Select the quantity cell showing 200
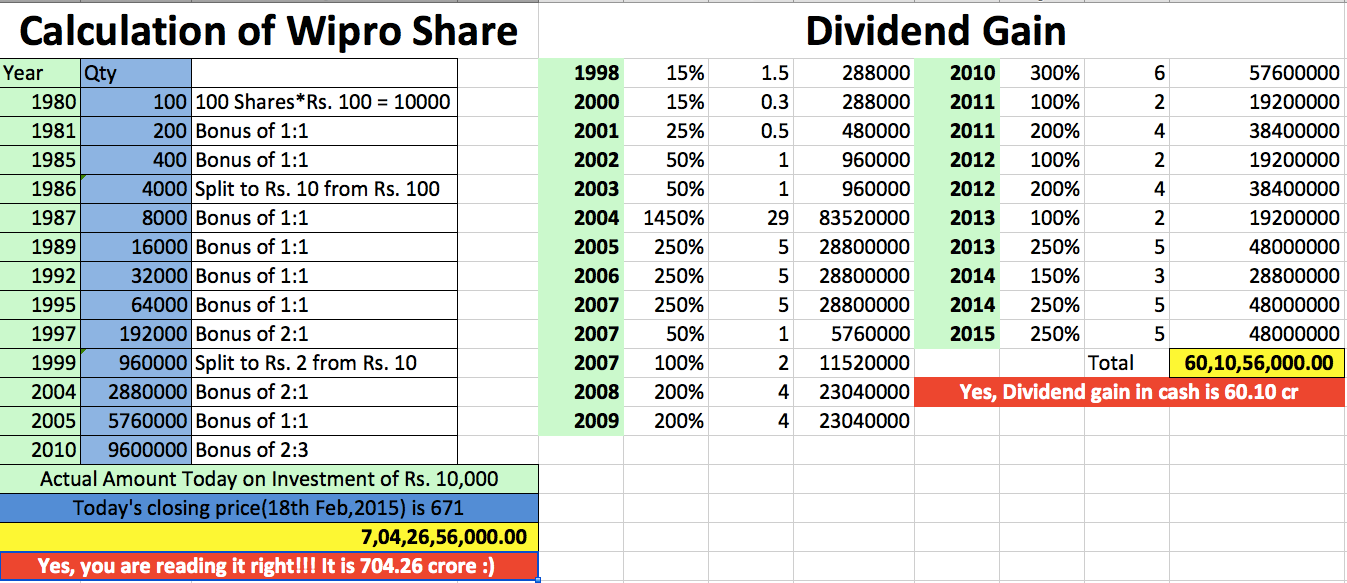Image resolution: width=1347 pixels, height=583 pixels. coord(136,131)
